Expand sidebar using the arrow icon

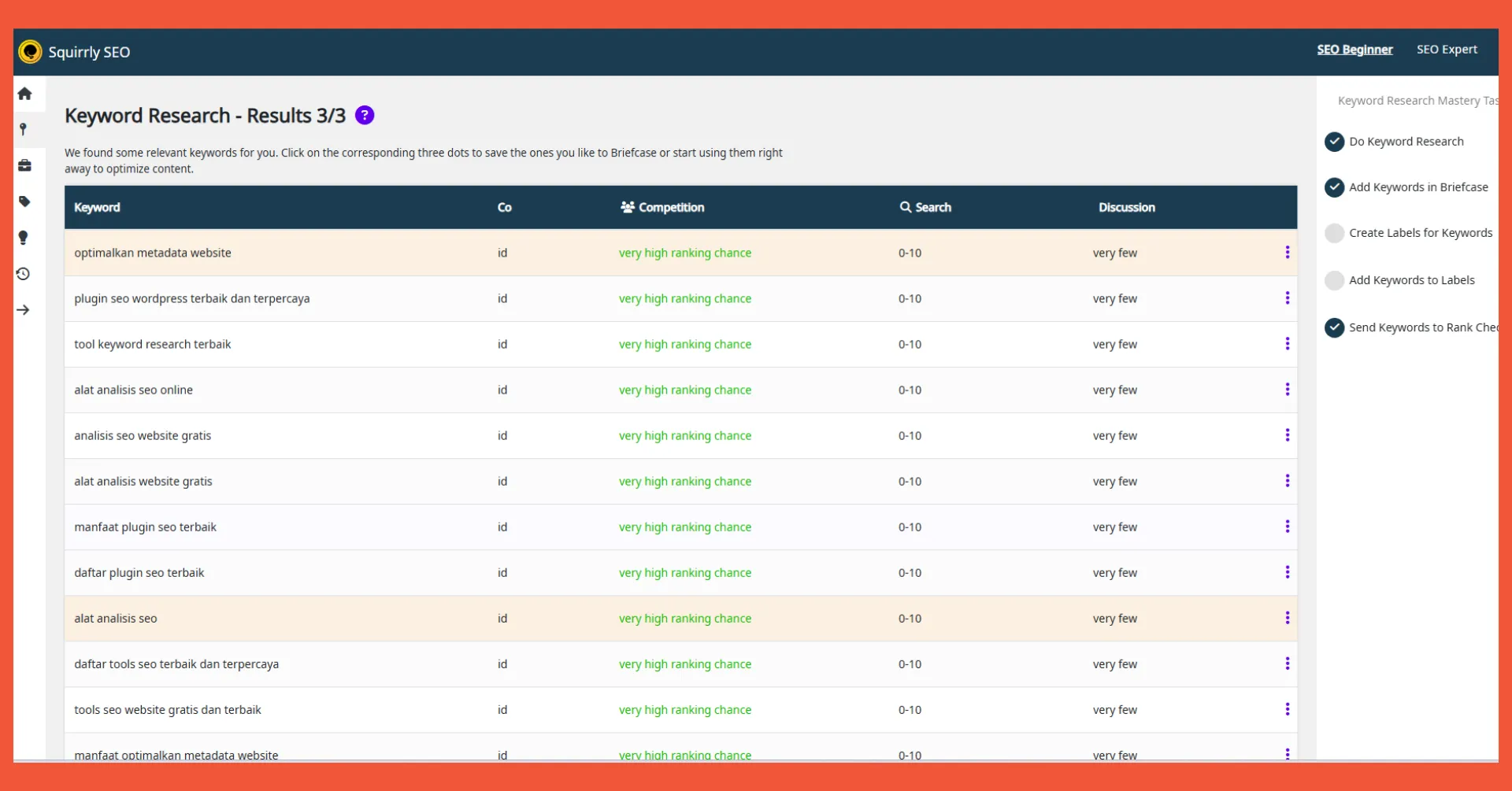coord(24,310)
